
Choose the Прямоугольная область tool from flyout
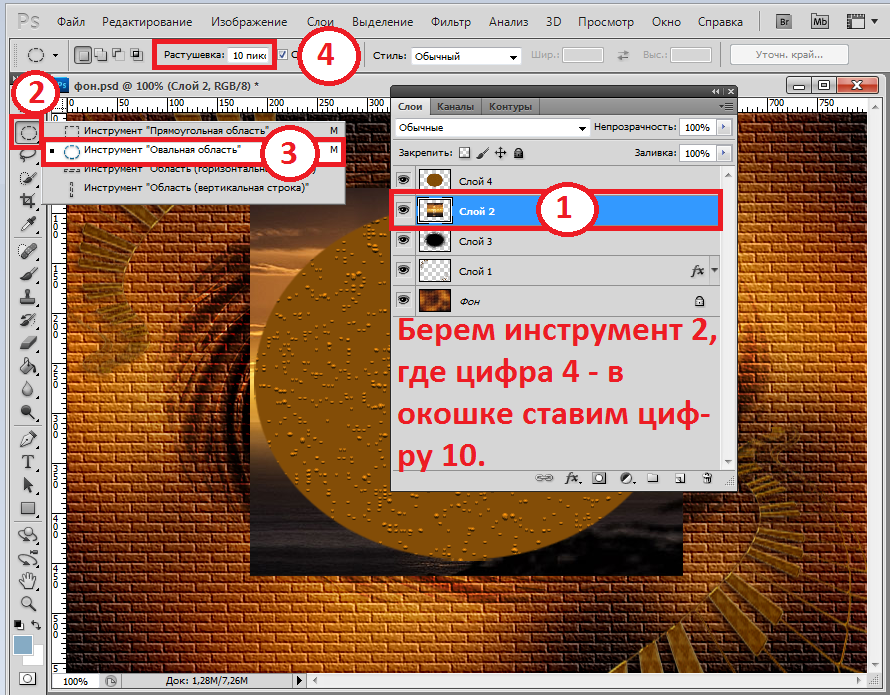pyautogui.click(x=194, y=131)
